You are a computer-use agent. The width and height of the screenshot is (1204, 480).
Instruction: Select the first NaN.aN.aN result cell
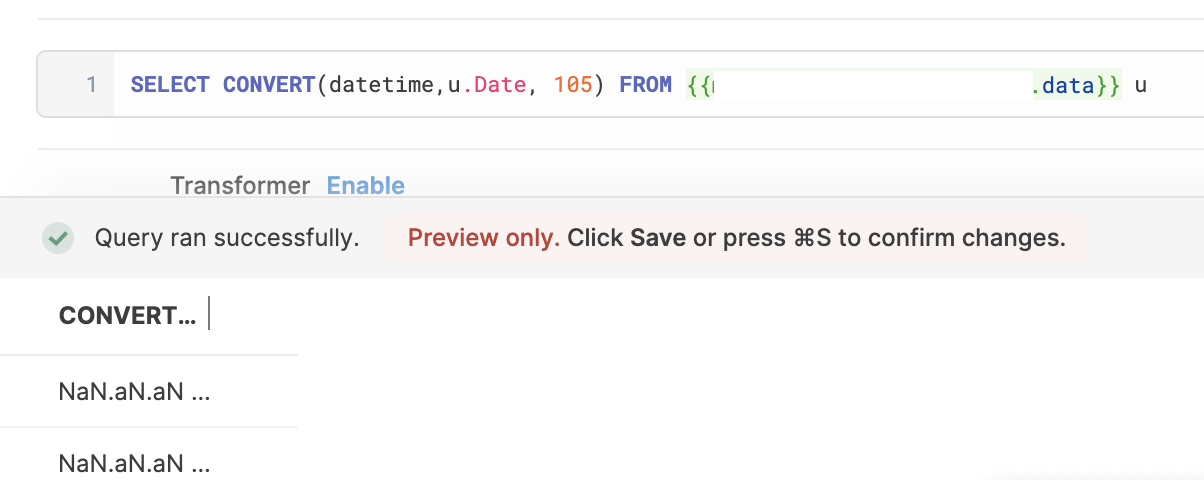tap(134, 392)
